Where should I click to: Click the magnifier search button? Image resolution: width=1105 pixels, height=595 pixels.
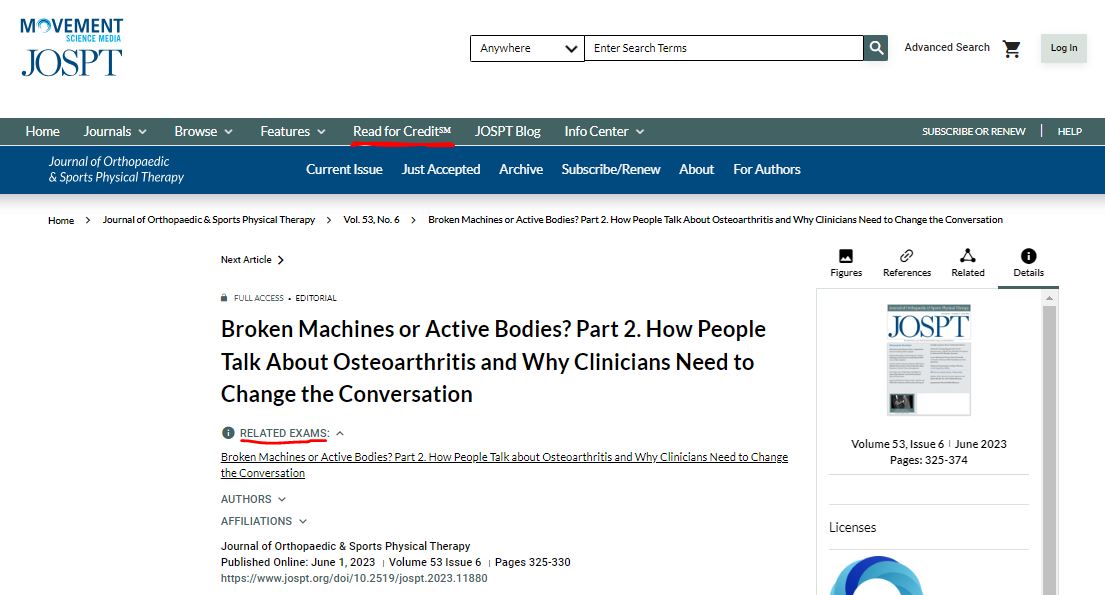click(x=876, y=48)
